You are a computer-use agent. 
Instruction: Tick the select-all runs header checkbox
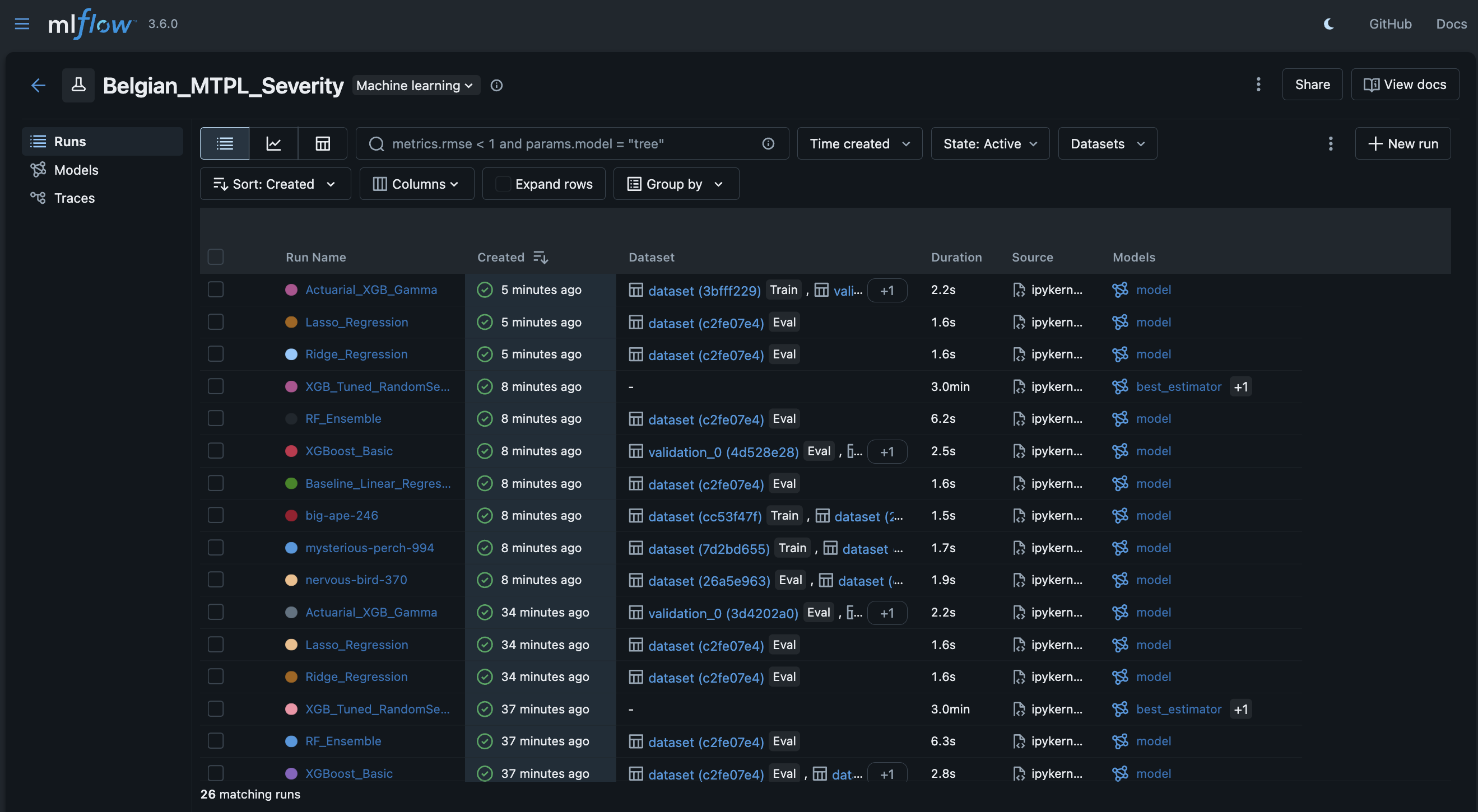pos(216,257)
